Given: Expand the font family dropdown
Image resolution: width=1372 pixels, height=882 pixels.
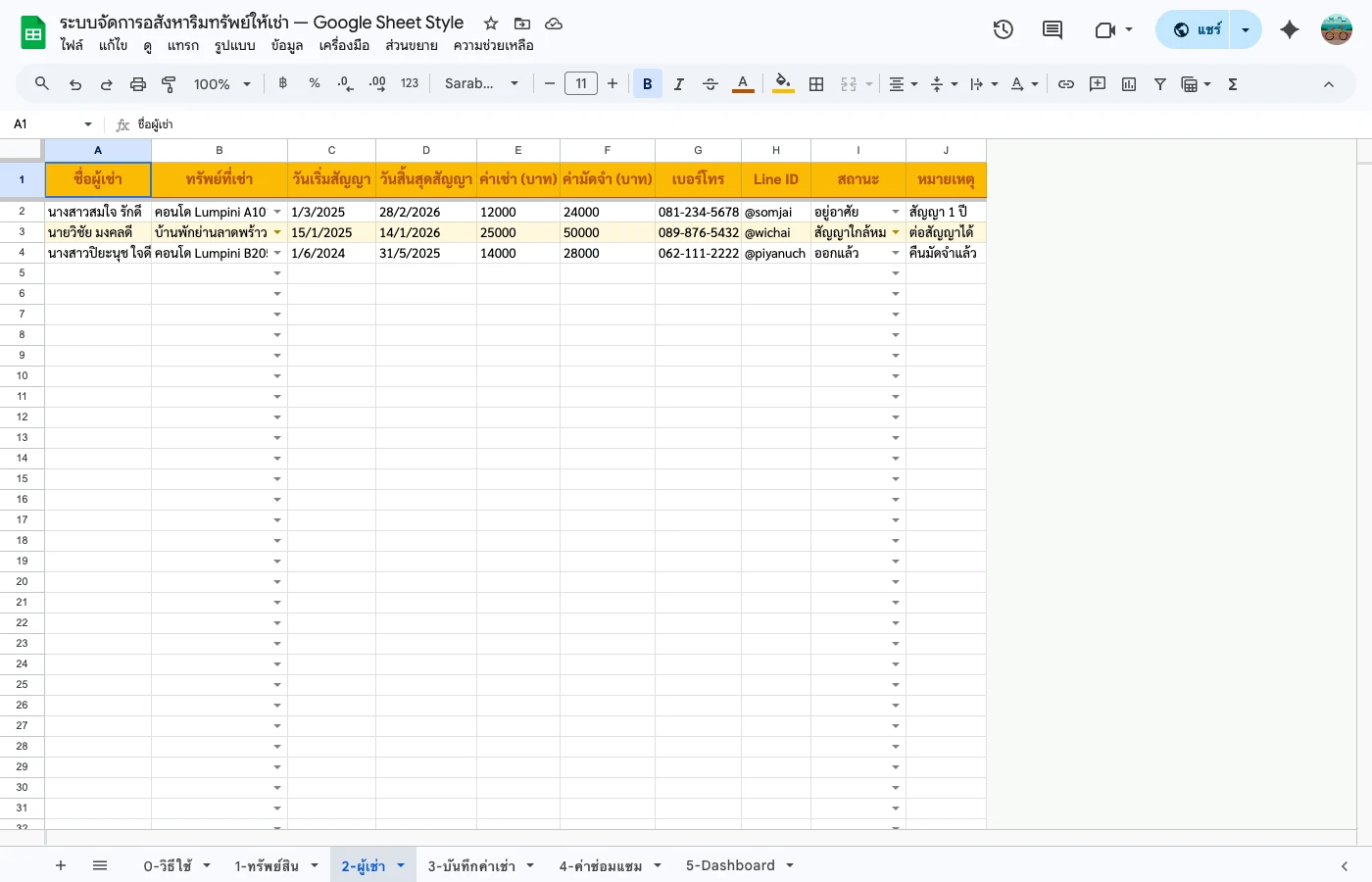Looking at the screenshot, I should point(481,84).
